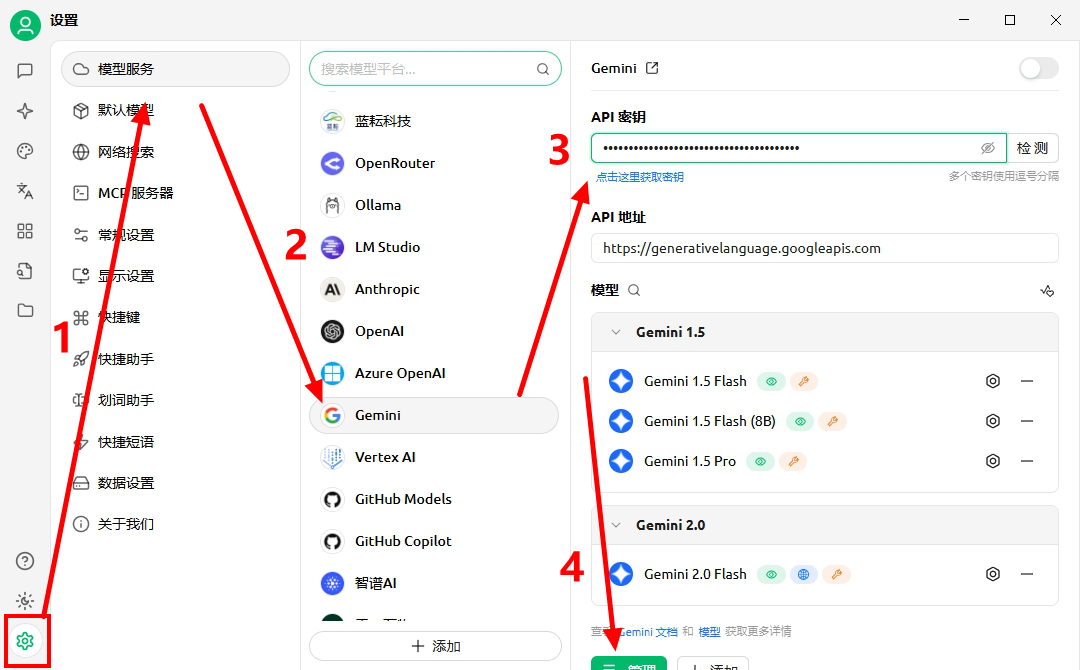Select OpenRouter provider

(x=434, y=163)
